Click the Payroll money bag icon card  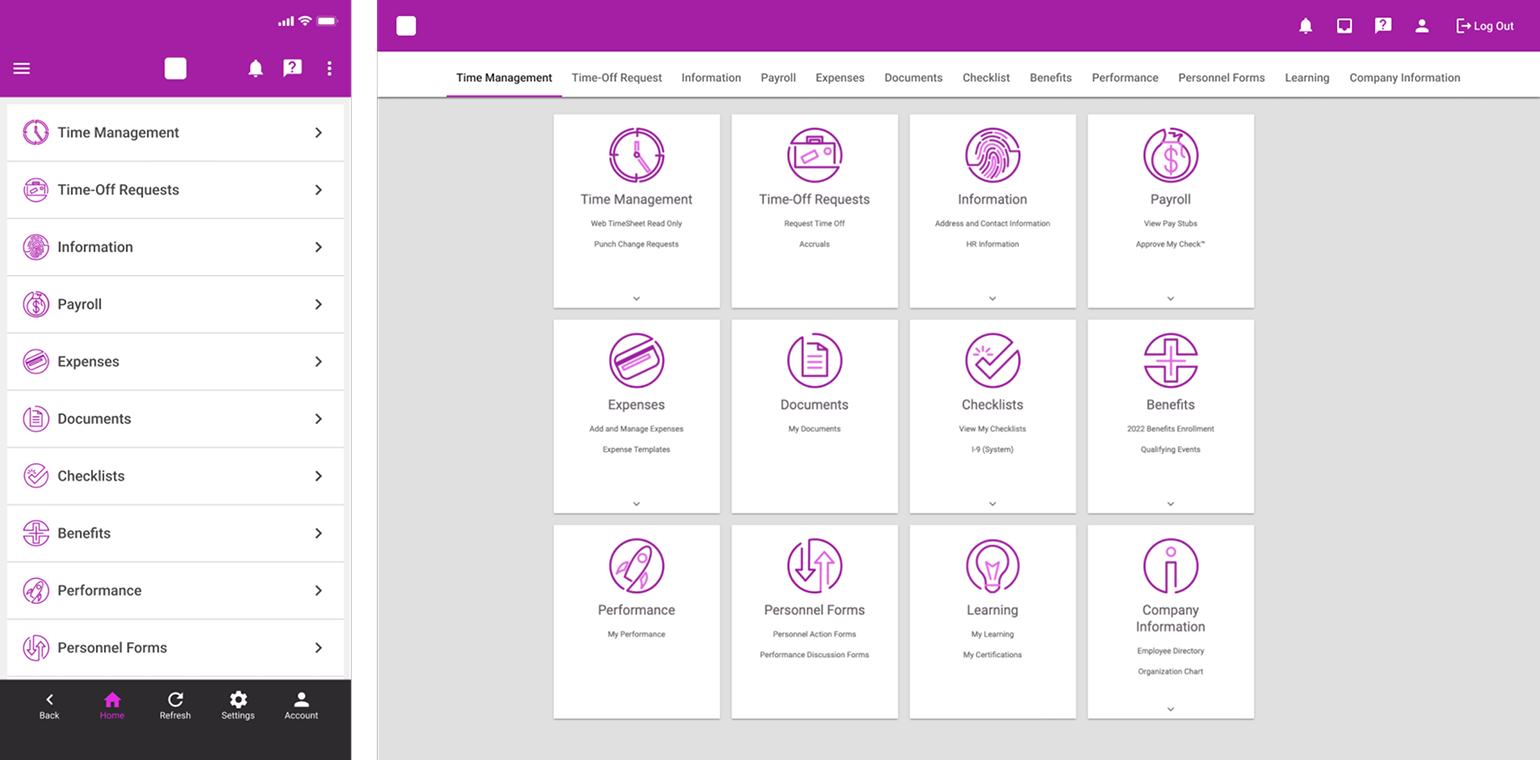point(1170,155)
